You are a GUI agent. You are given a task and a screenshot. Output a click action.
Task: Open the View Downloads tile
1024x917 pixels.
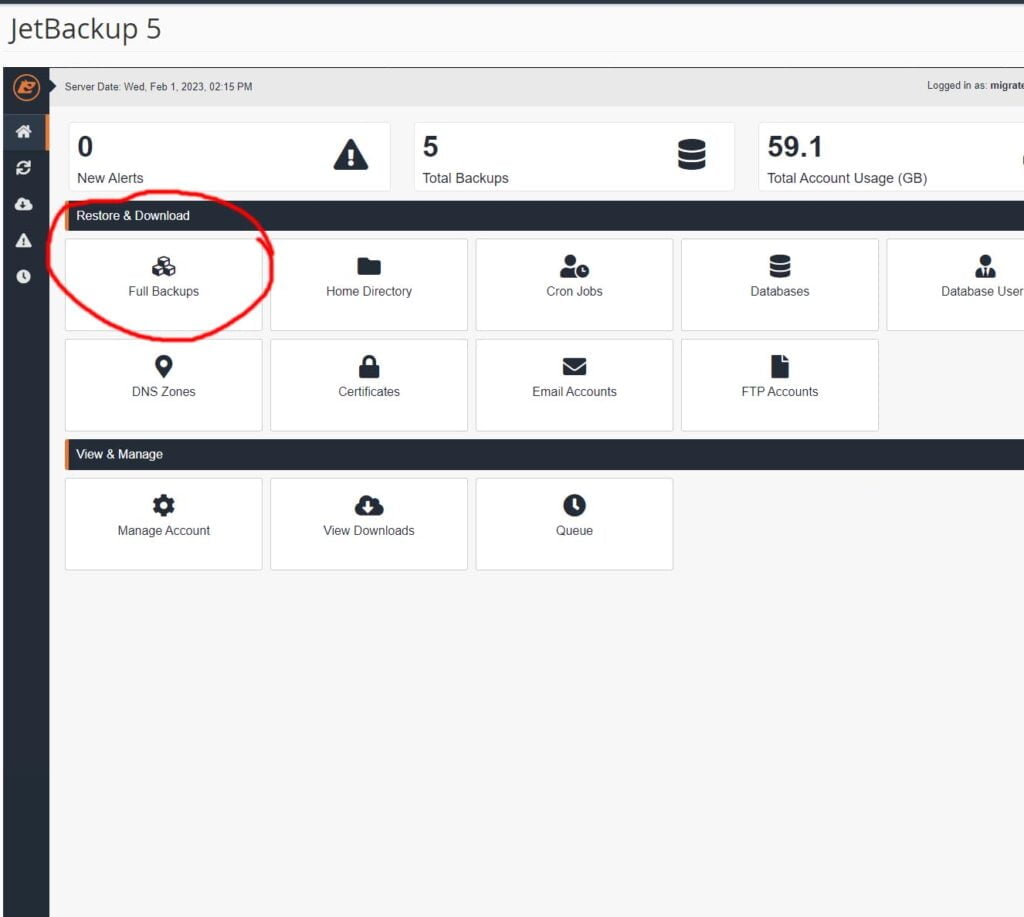click(369, 524)
